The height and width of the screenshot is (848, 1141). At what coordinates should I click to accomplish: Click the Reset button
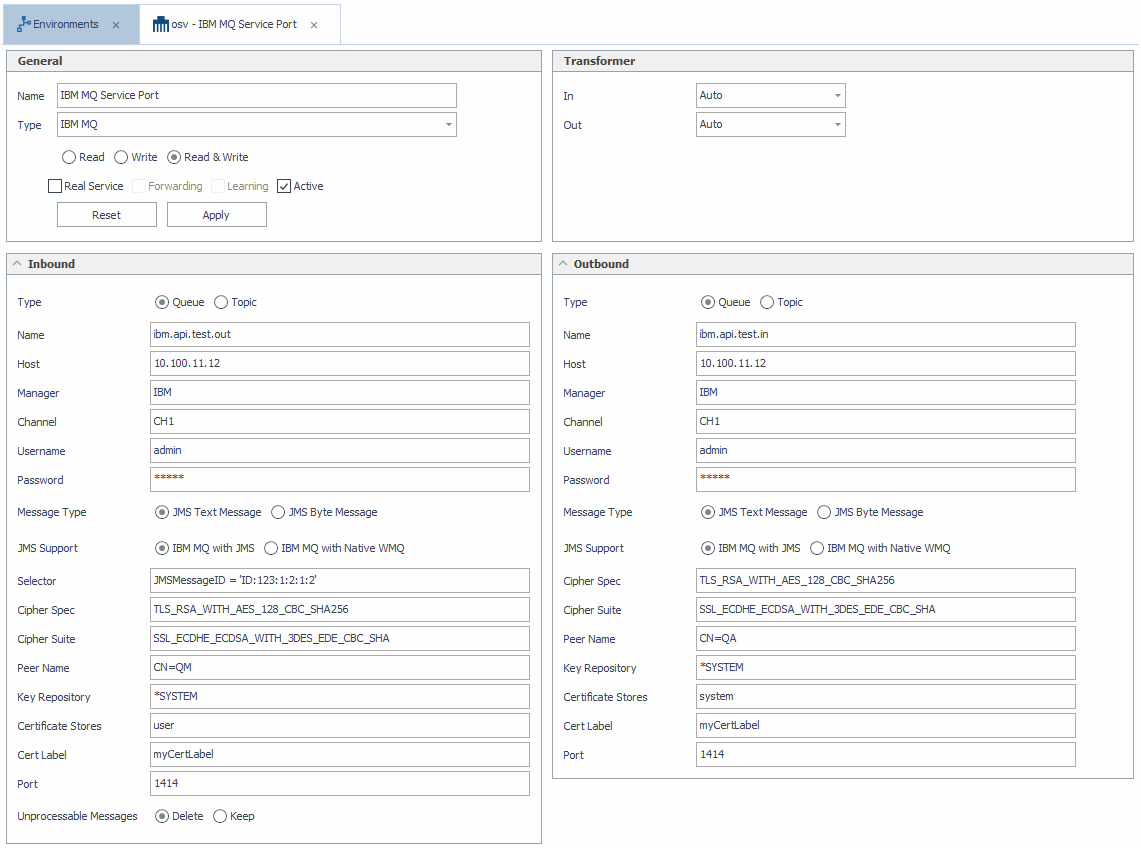click(x=107, y=215)
